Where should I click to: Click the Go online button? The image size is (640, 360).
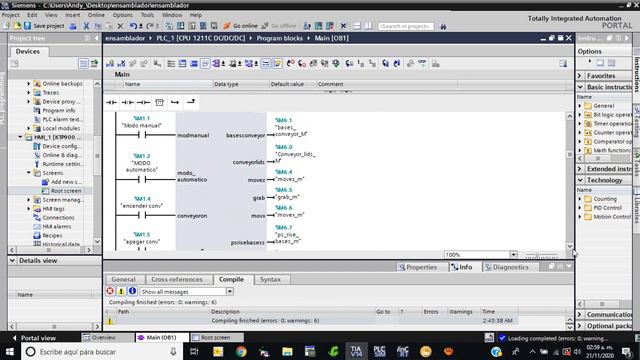tap(240, 26)
